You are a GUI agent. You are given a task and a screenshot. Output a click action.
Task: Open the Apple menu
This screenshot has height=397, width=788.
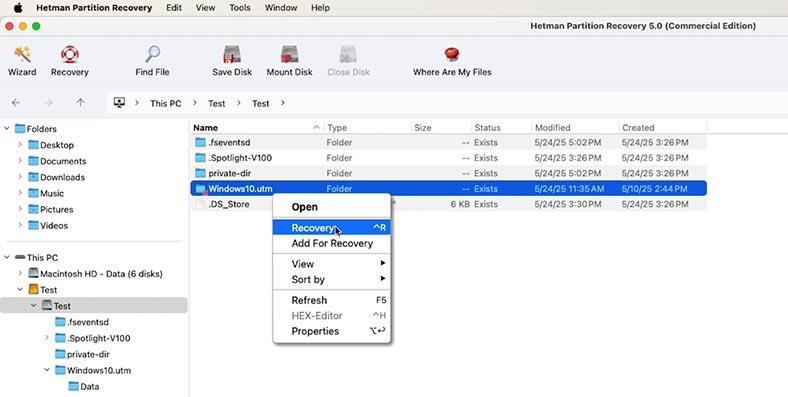tap(18, 8)
